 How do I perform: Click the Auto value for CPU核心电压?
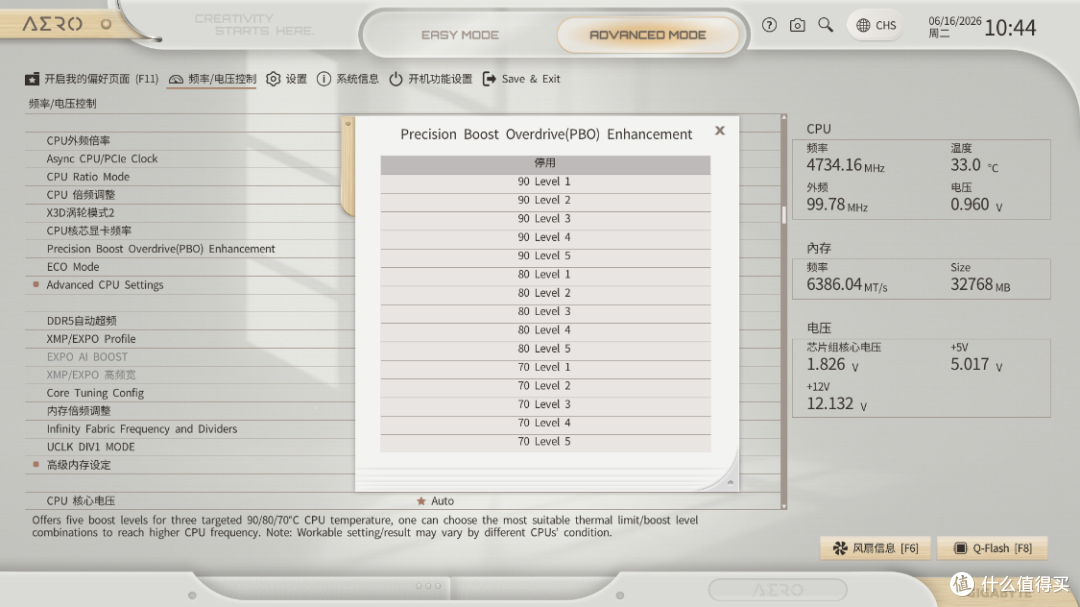pyautogui.click(x=442, y=501)
